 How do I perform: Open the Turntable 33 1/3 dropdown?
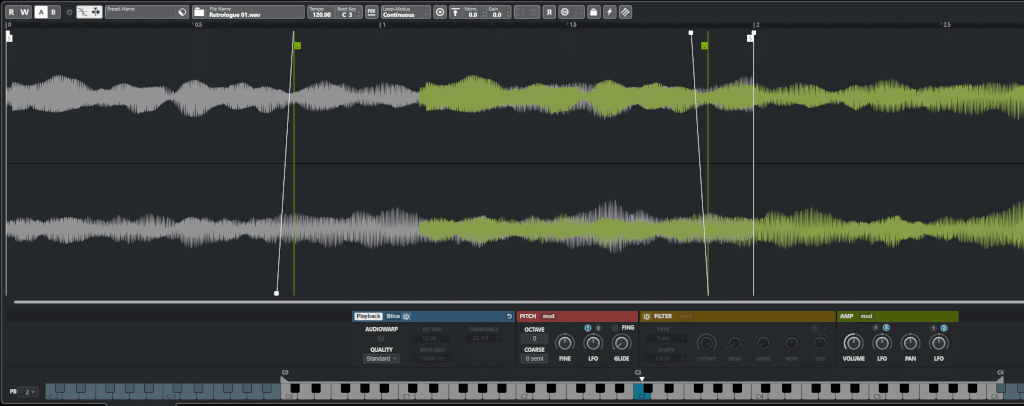coord(484,338)
